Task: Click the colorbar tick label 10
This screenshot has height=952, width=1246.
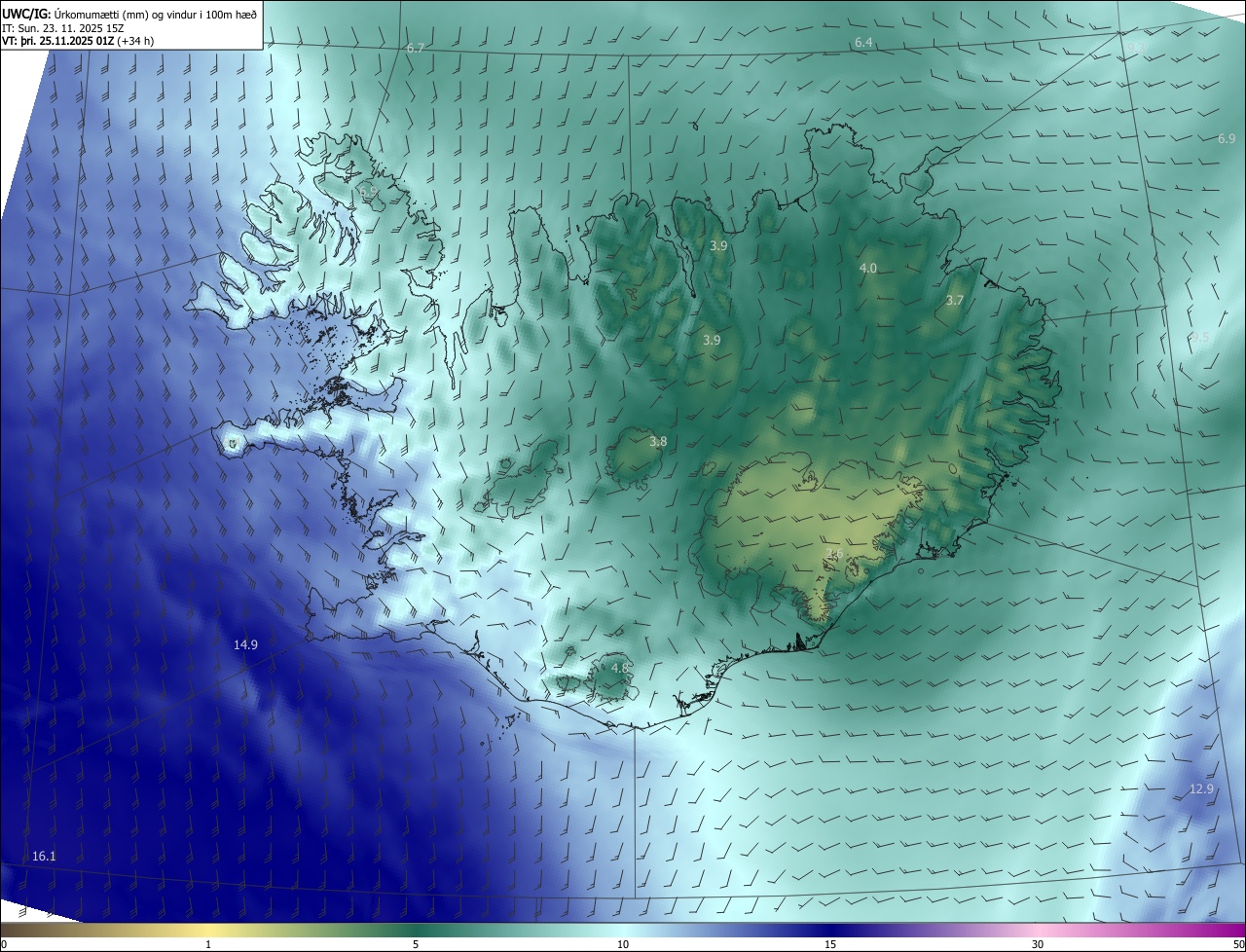Action: pos(623,944)
